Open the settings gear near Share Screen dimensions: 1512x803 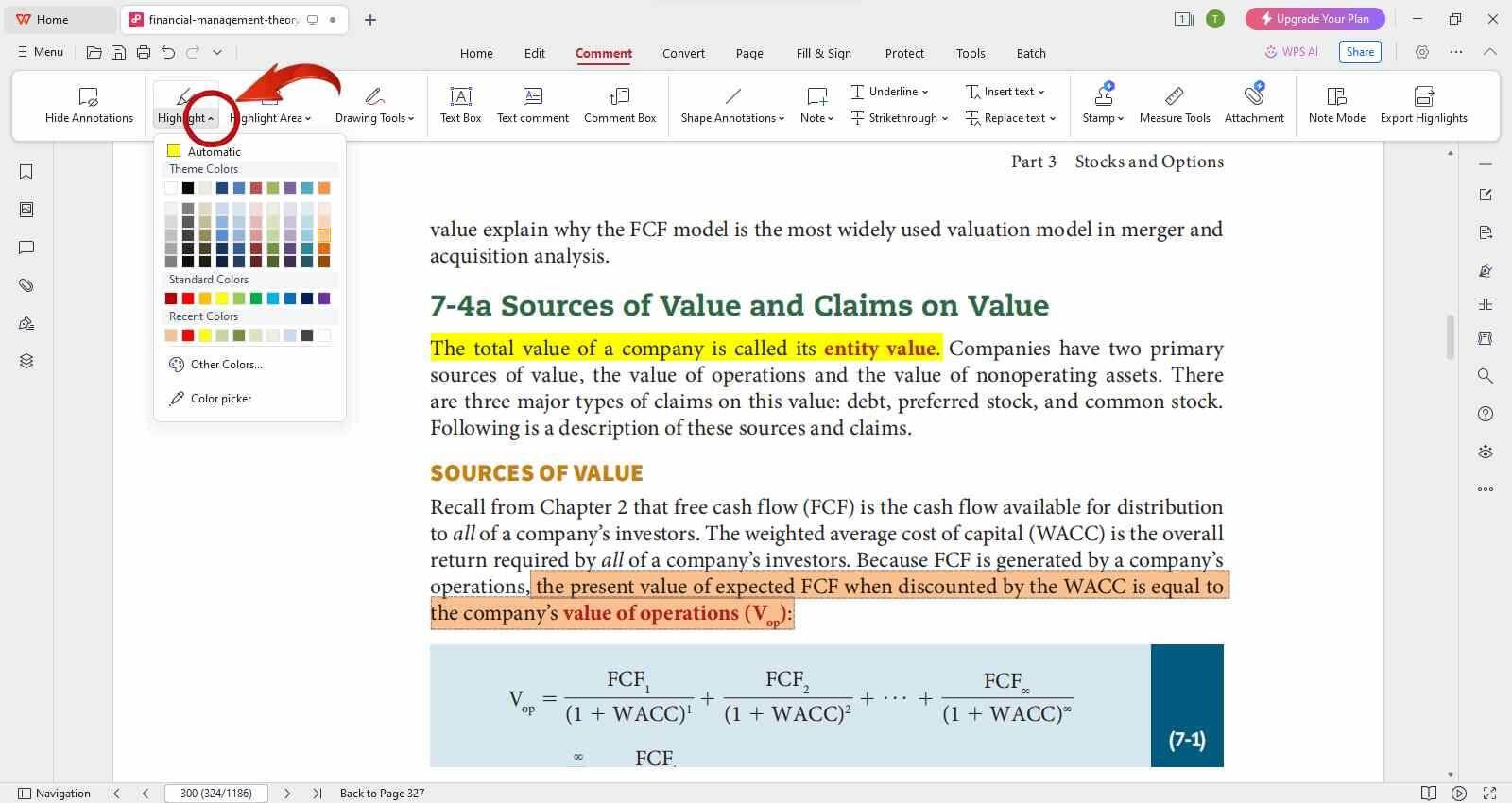pos(1422,52)
